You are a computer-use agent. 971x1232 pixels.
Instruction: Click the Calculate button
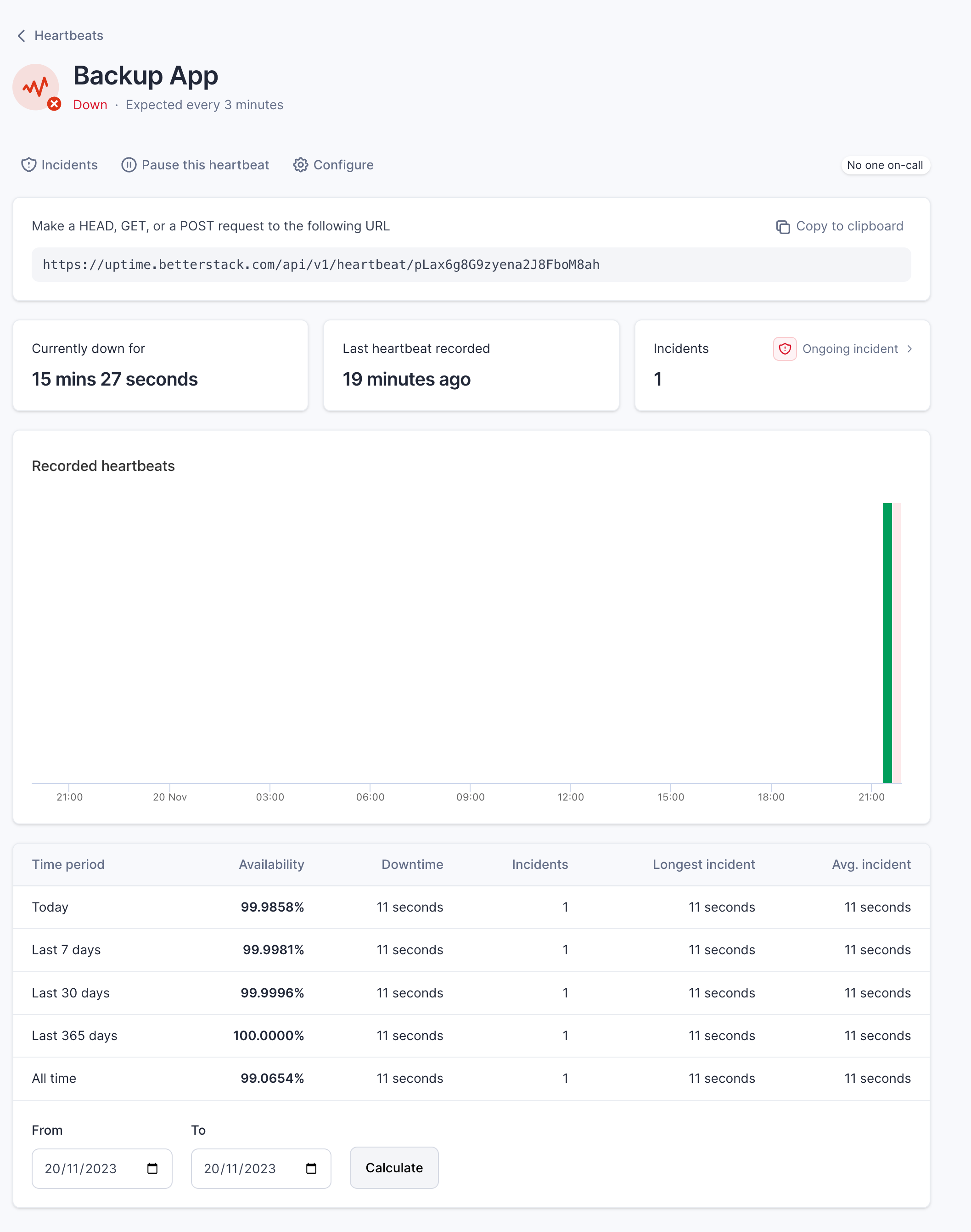click(394, 1167)
